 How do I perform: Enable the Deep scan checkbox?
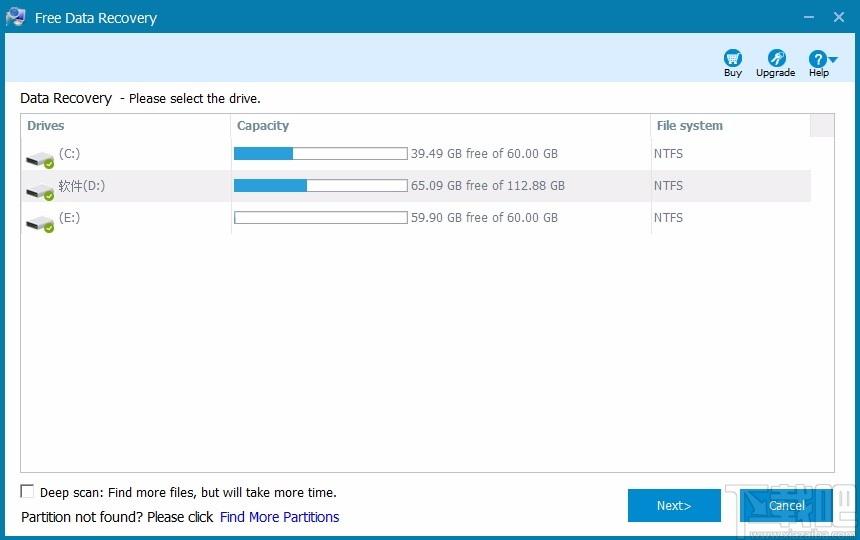click(27, 491)
